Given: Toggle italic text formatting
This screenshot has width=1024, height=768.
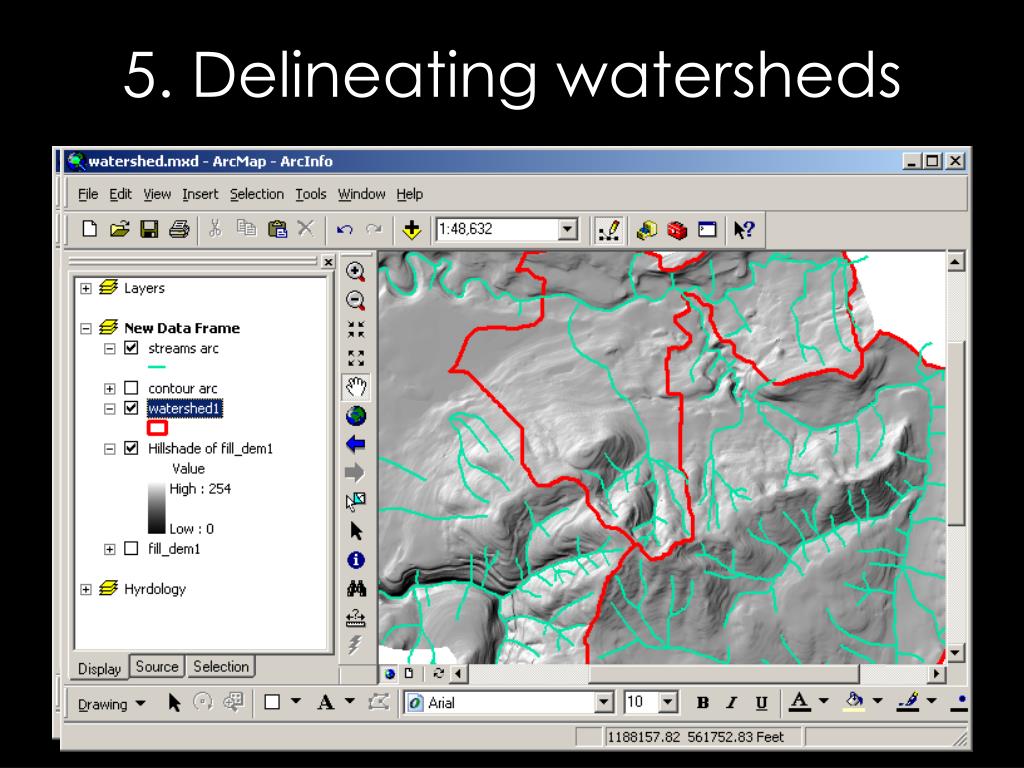Looking at the screenshot, I should (x=731, y=703).
